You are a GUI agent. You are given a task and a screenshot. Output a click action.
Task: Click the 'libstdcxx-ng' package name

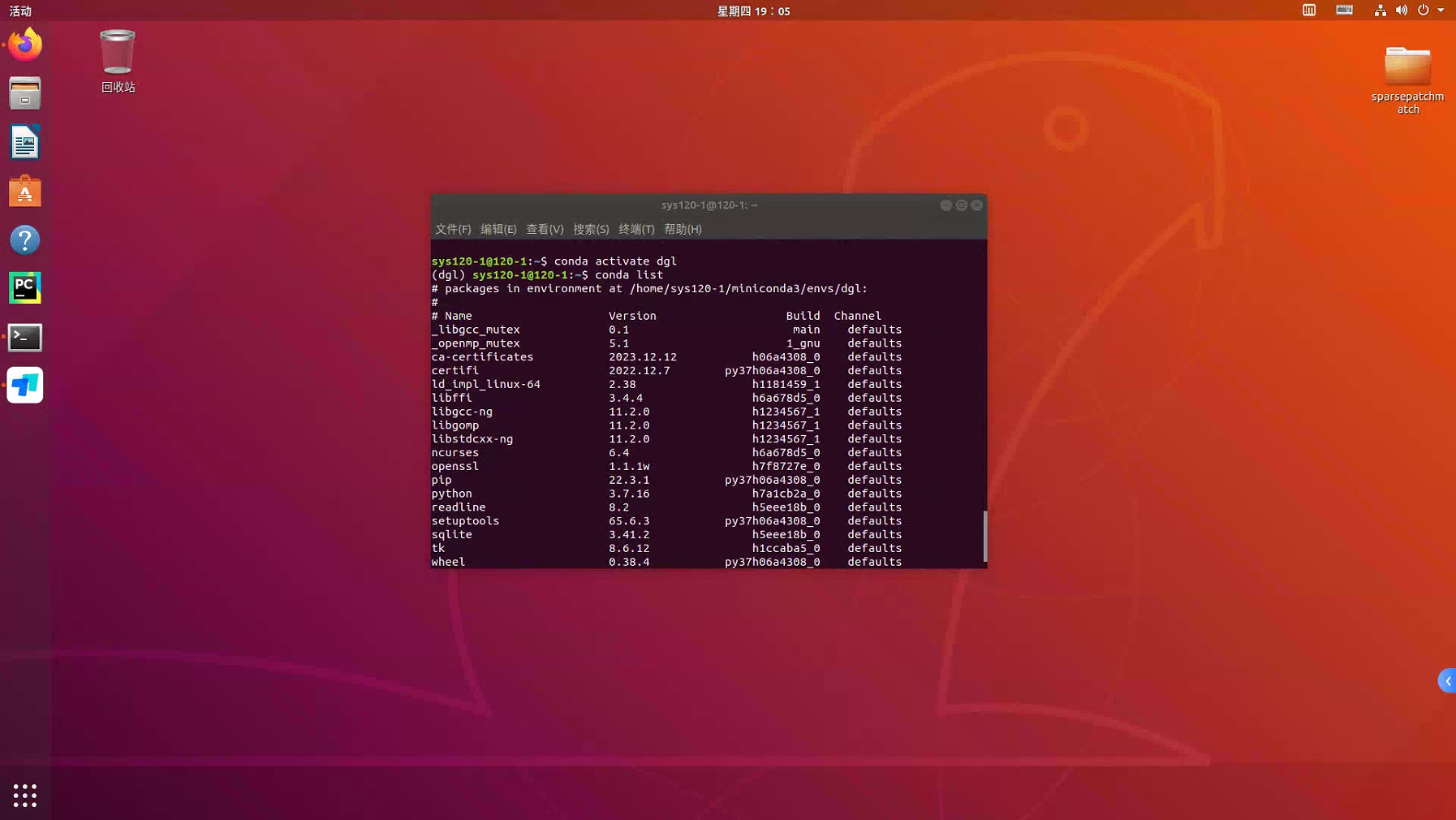[x=472, y=438]
